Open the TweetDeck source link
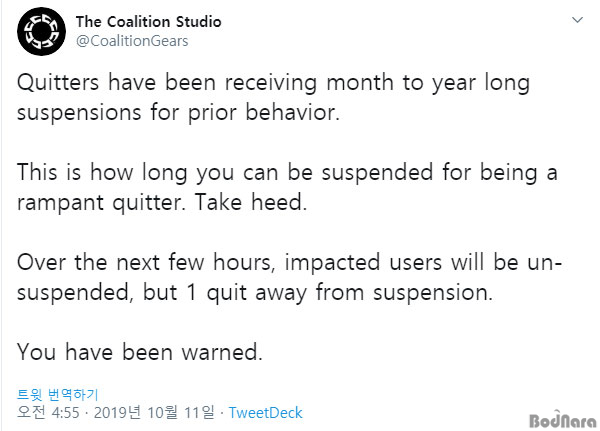Screen dimensions: 600x431 [266, 413]
